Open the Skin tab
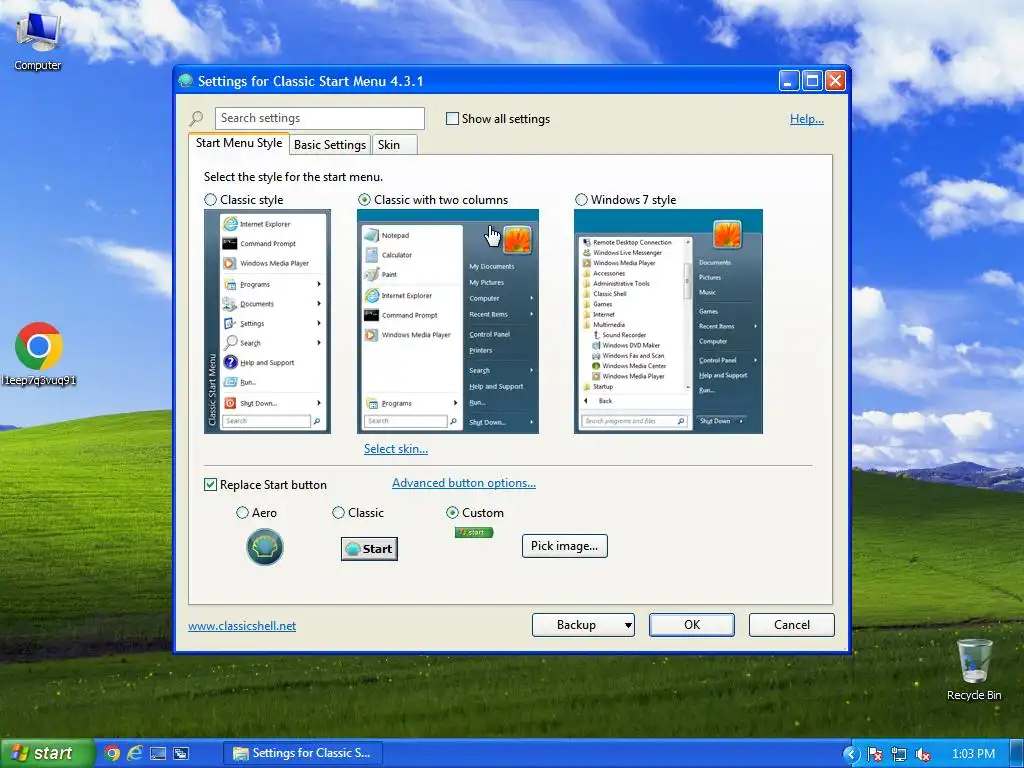 (x=394, y=145)
